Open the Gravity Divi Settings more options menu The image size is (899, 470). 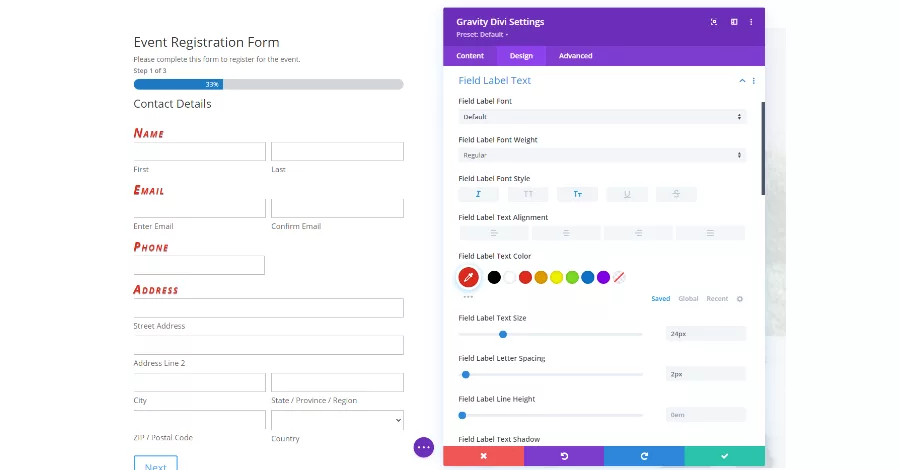[x=751, y=22]
